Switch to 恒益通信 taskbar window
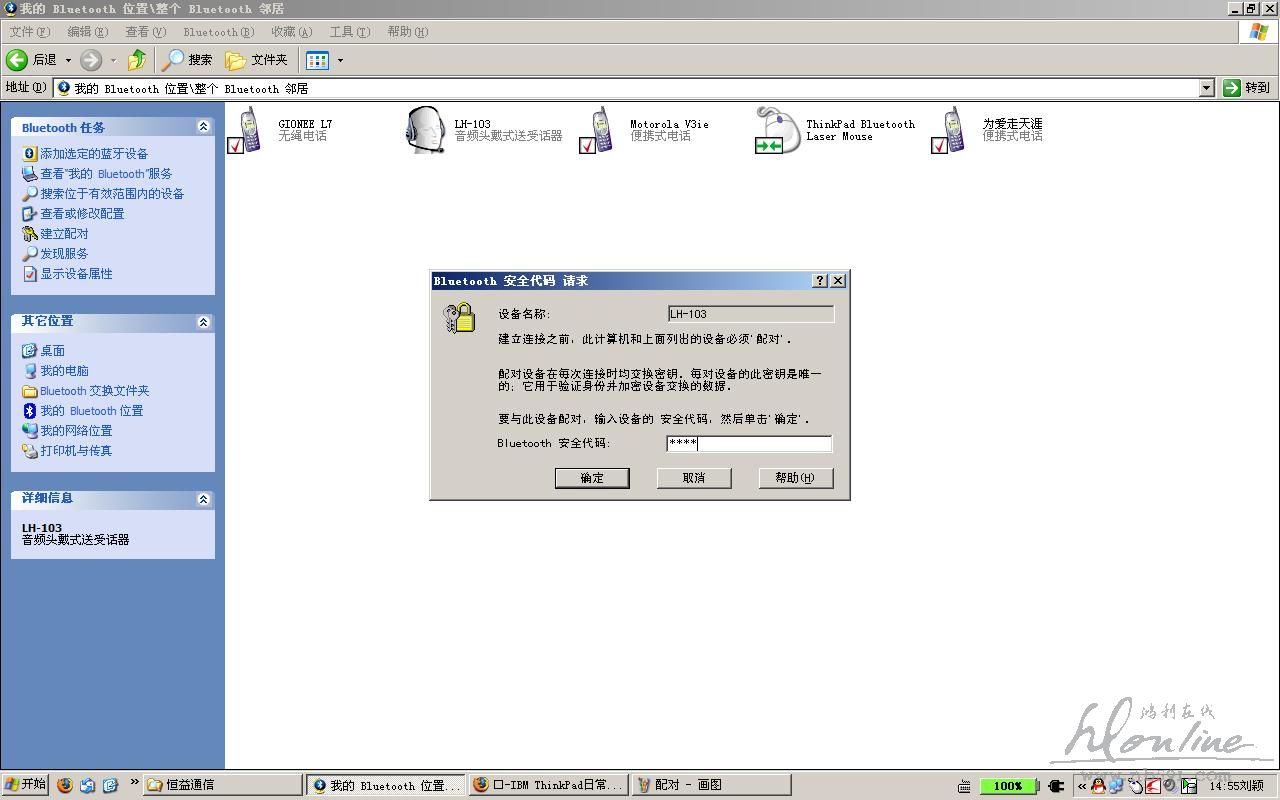Image resolution: width=1280 pixels, height=800 pixels. 222,785
